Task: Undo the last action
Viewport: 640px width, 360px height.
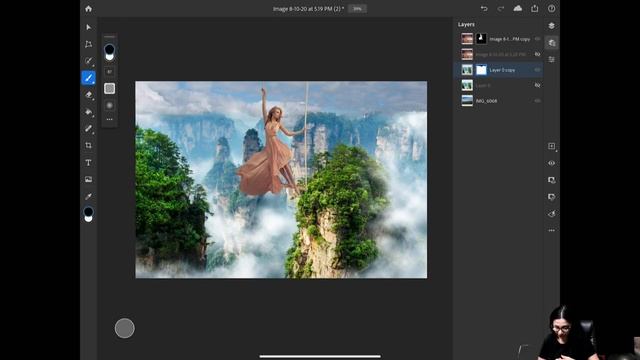Action: pos(484,9)
